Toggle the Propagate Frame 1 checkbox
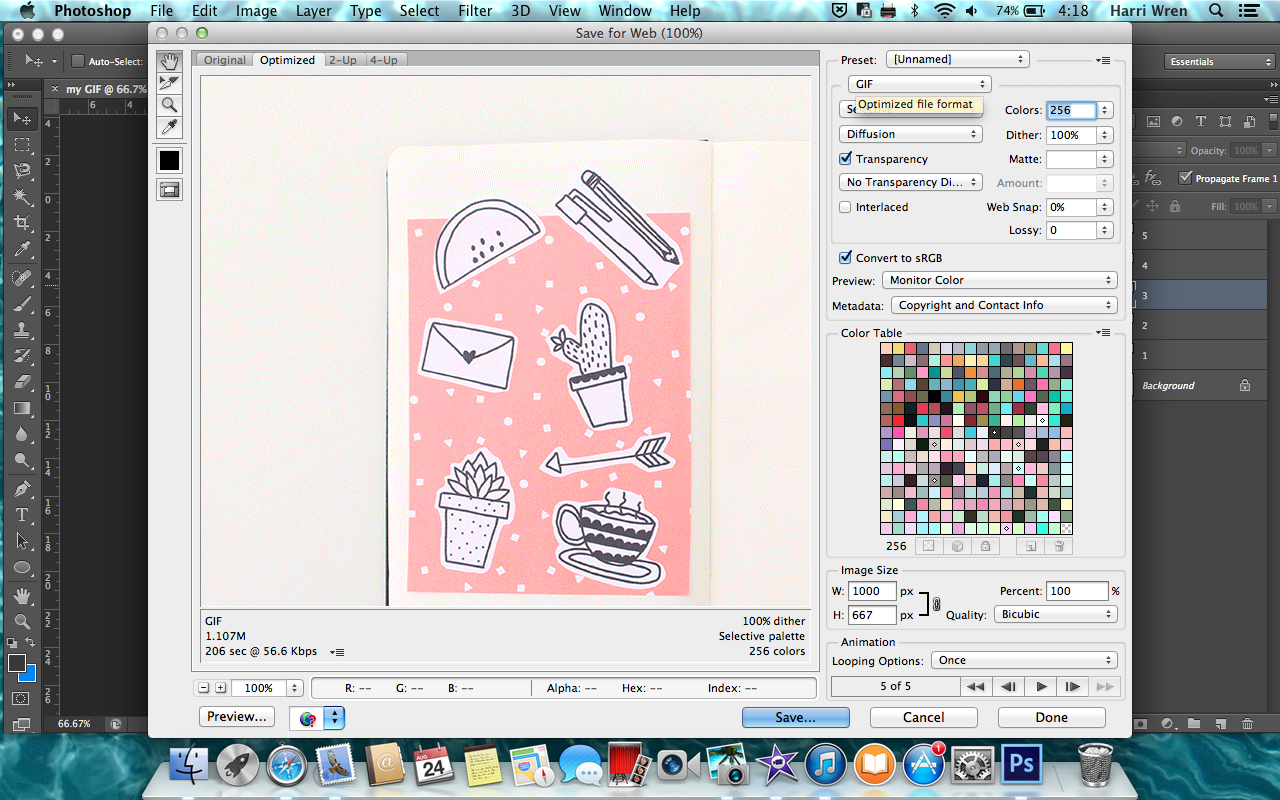Screen dimensions: 1280x800 [x=1186, y=178]
